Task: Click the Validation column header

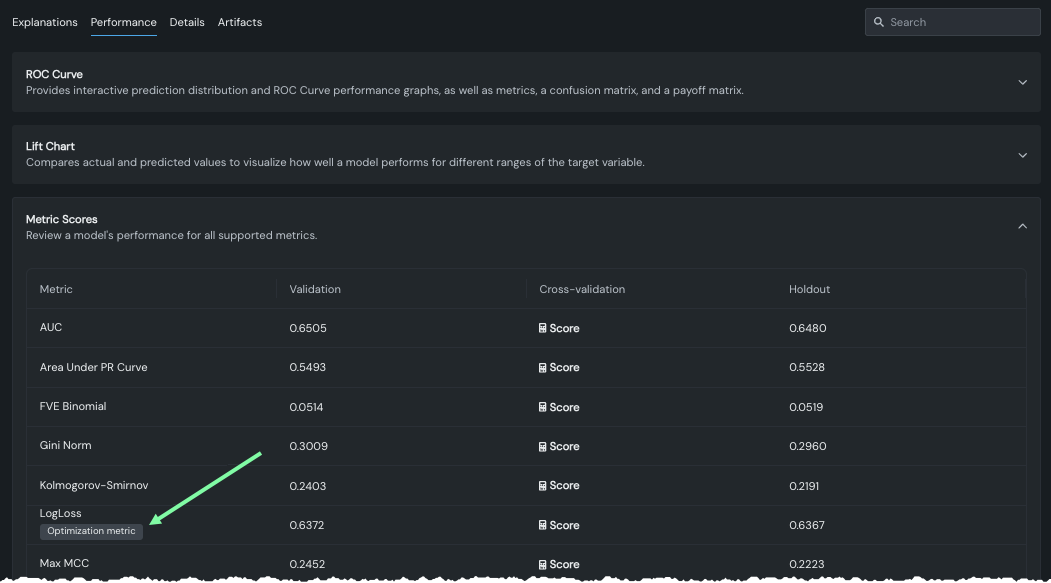Action: coord(315,289)
